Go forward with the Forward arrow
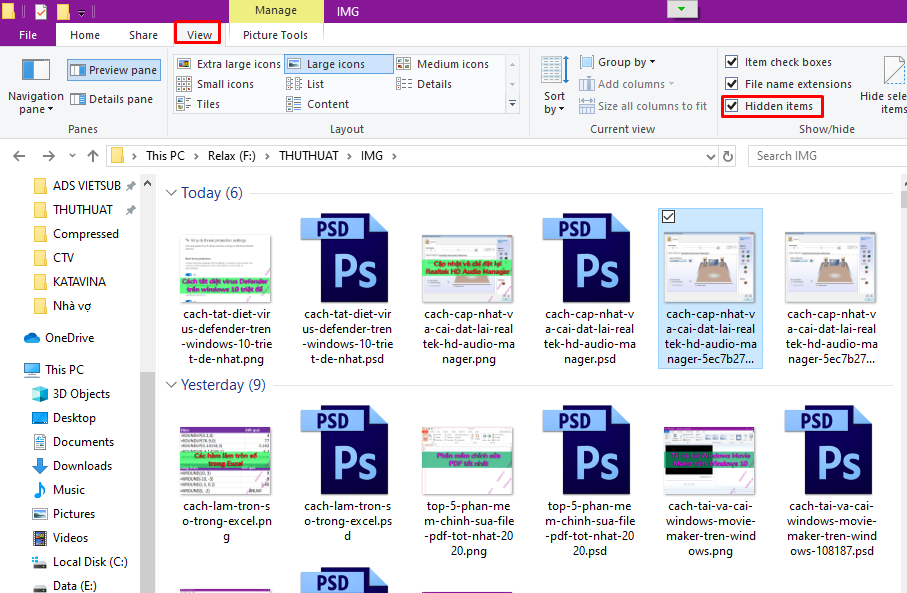907x593 pixels. (49, 156)
